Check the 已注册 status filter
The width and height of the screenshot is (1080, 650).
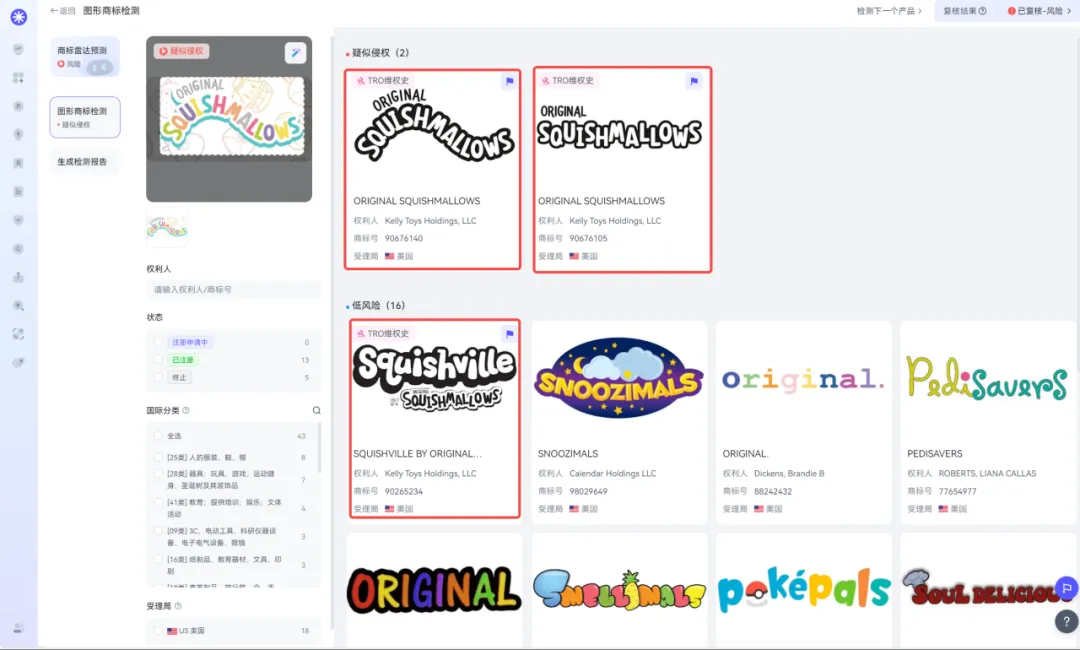(158, 359)
